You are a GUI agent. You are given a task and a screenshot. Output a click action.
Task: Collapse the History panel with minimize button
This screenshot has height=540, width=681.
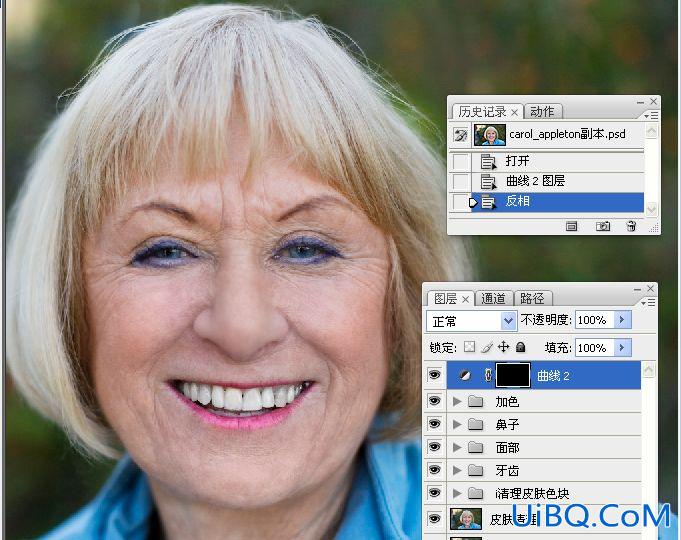[640, 102]
